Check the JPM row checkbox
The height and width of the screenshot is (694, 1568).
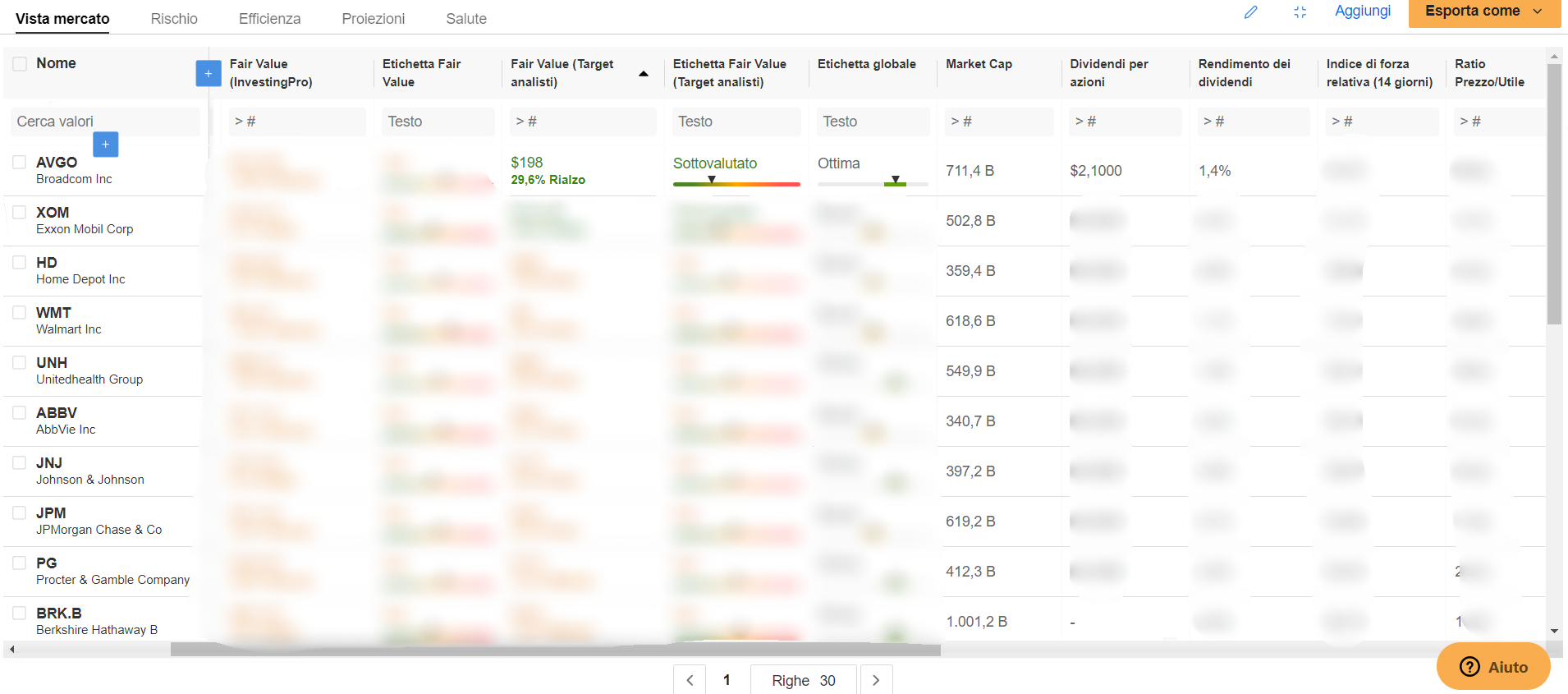point(20,512)
